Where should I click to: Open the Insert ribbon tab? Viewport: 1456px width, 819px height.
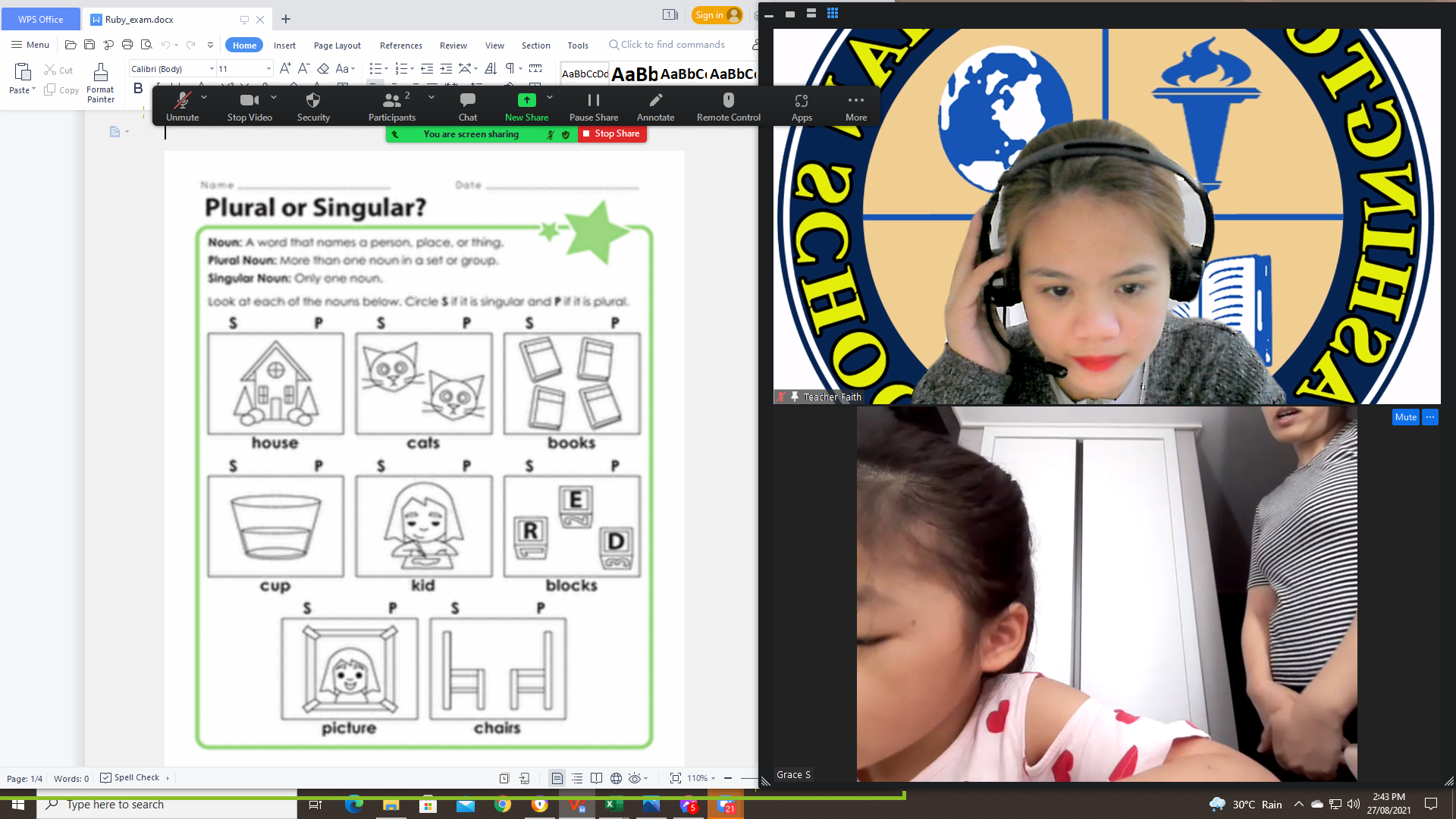pyautogui.click(x=284, y=45)
